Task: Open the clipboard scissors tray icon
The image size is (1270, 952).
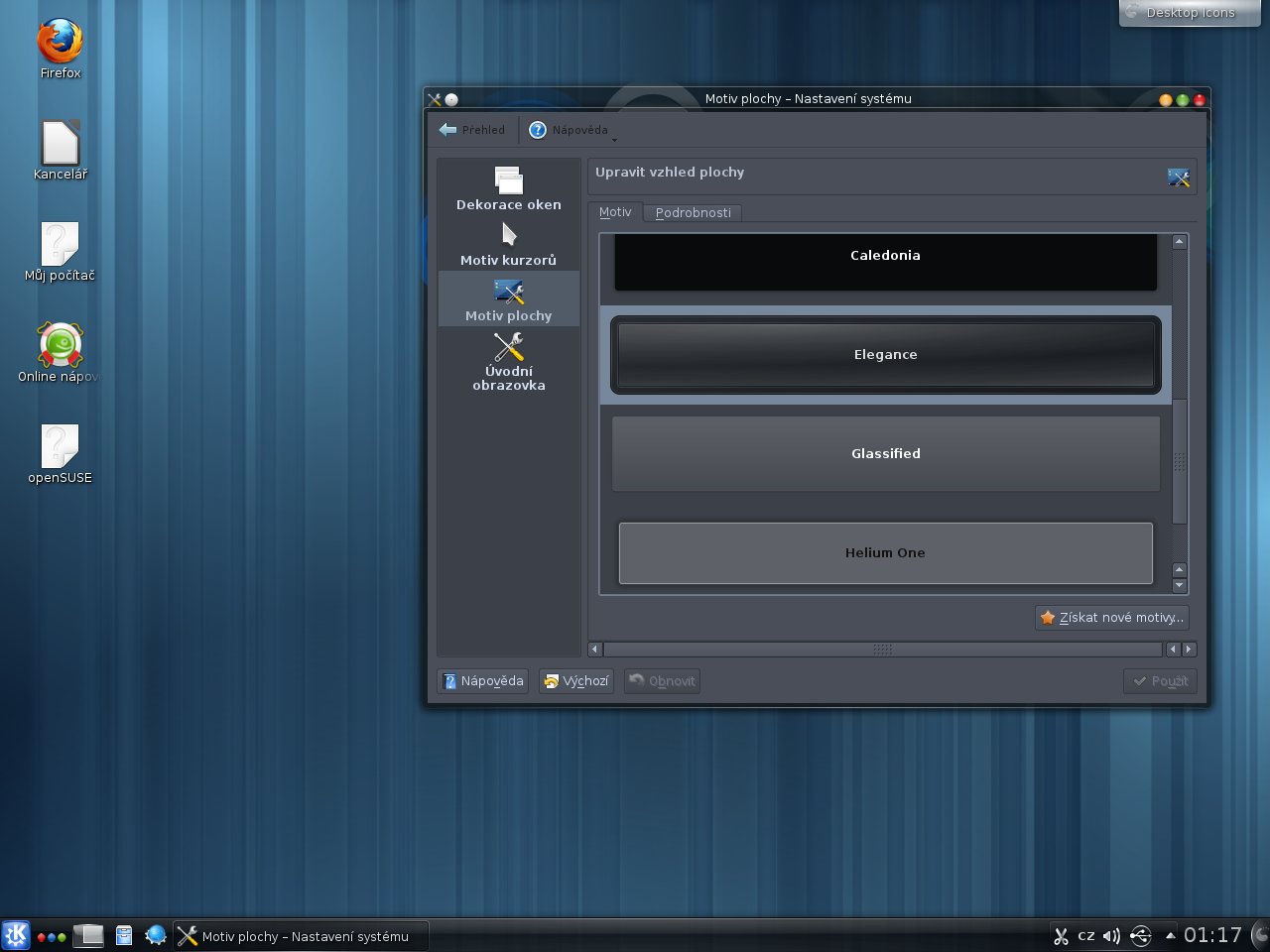Action: [x=1061, y=935]
